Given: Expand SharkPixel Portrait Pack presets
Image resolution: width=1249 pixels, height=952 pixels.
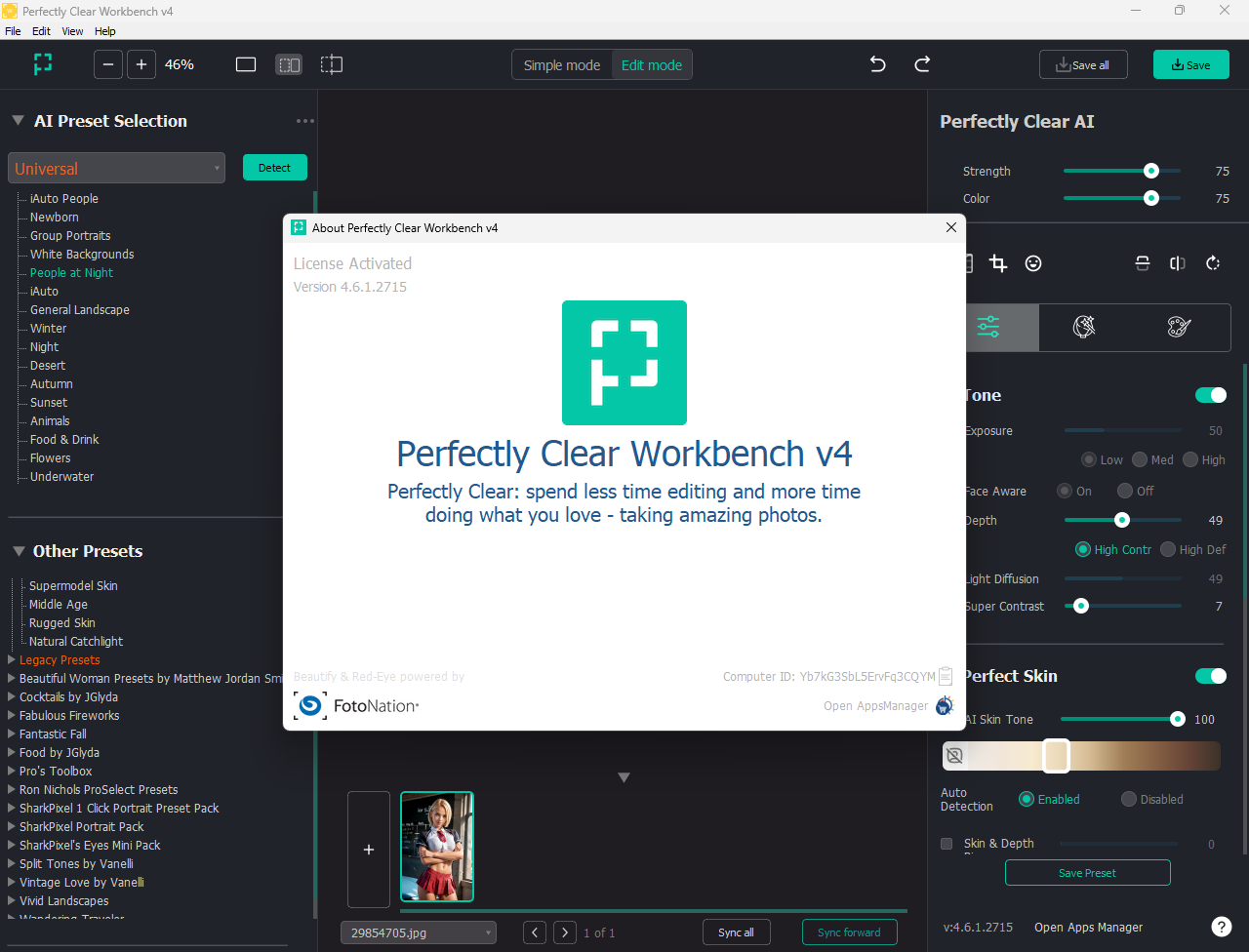Looking at the screenshot, I should click(12, 827).
